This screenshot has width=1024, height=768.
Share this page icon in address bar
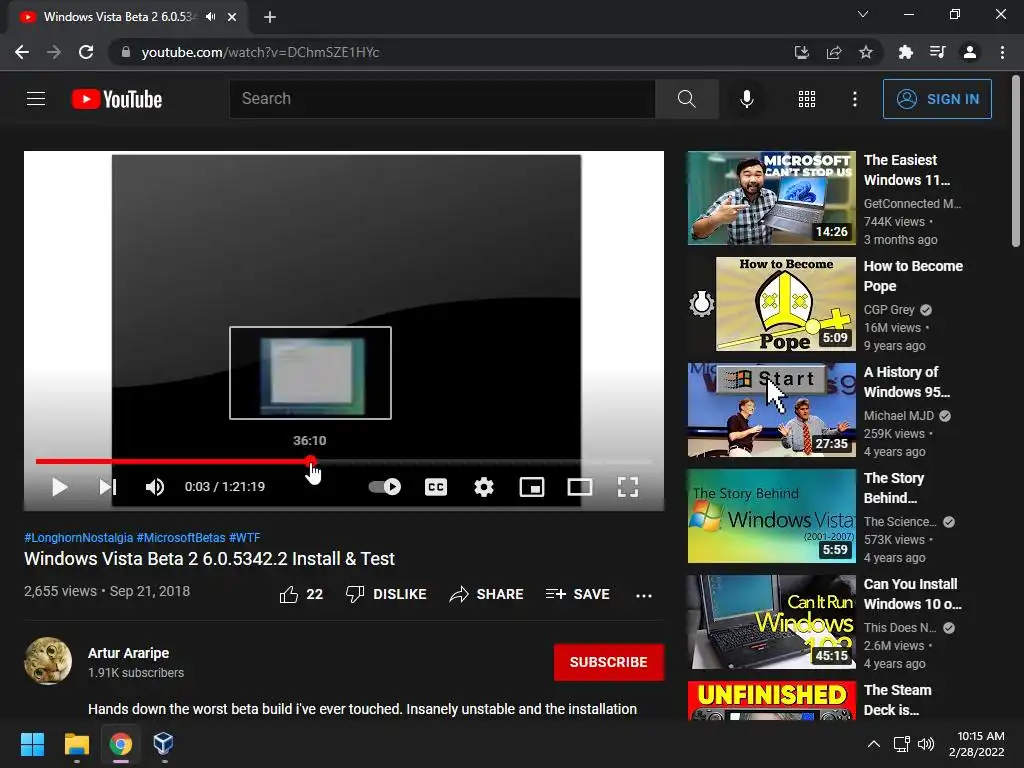click(x=833, y=52)
